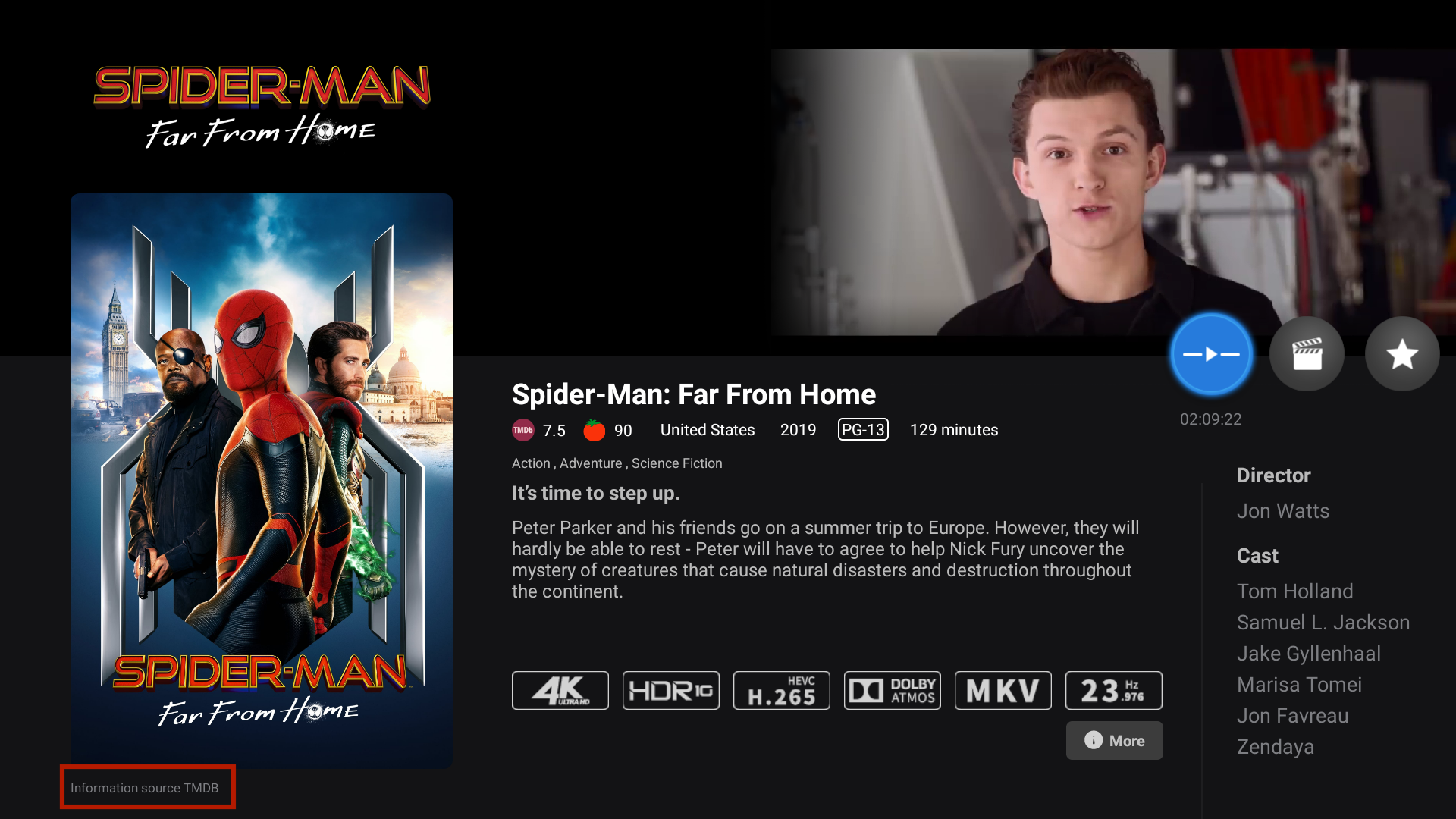Select cast member Jake Gyllenhaal
The width and height of the screenshot is (1456, 819).
coord(1309,654)
